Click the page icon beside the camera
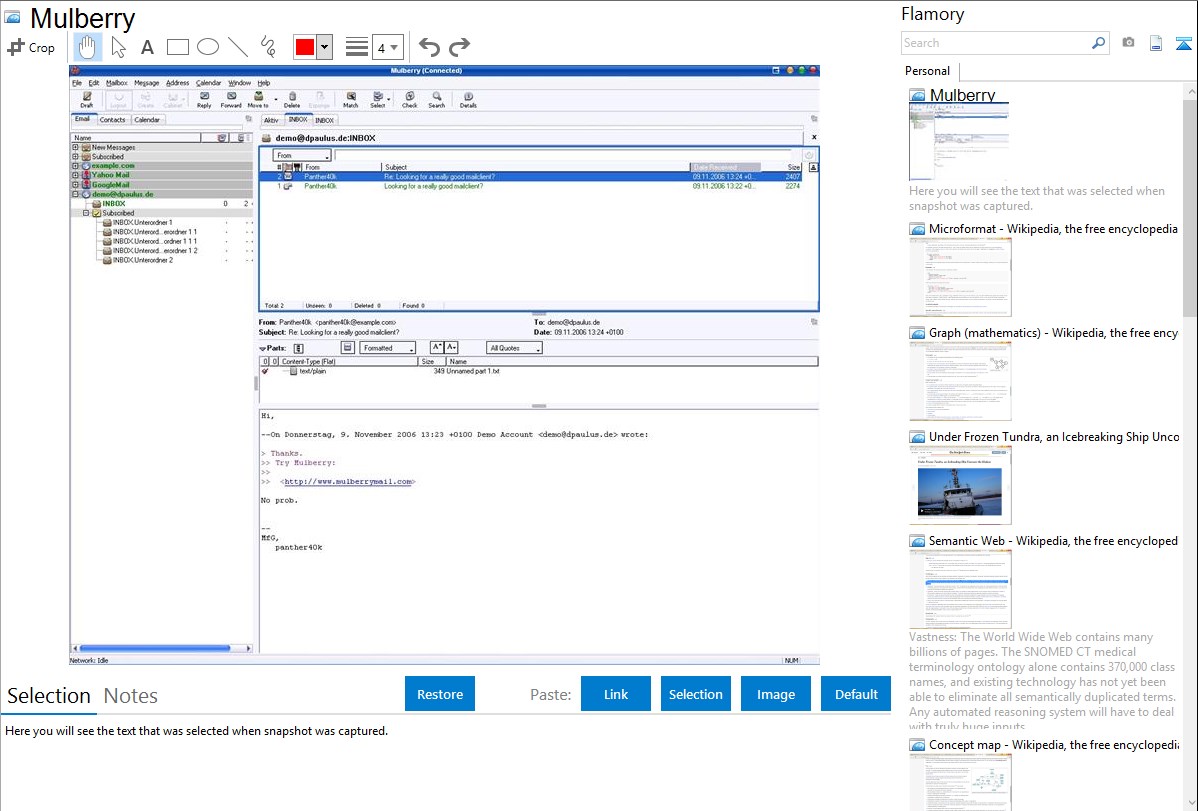Image resolution: width=1198 pixels, height=811 pixels. 1156,43
